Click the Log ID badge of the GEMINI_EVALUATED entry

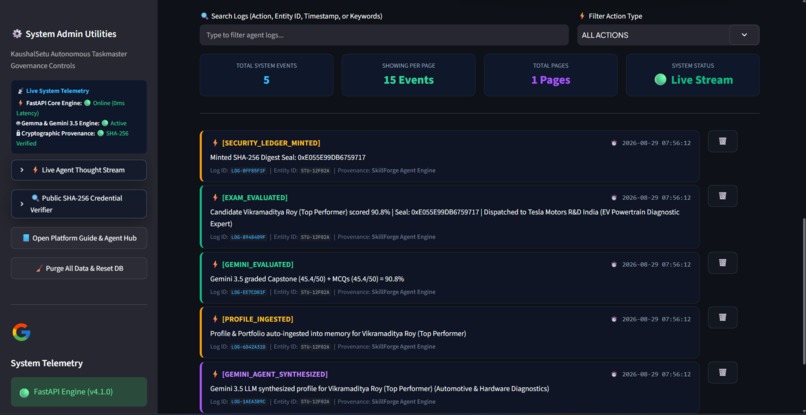[x=248, y=292]
